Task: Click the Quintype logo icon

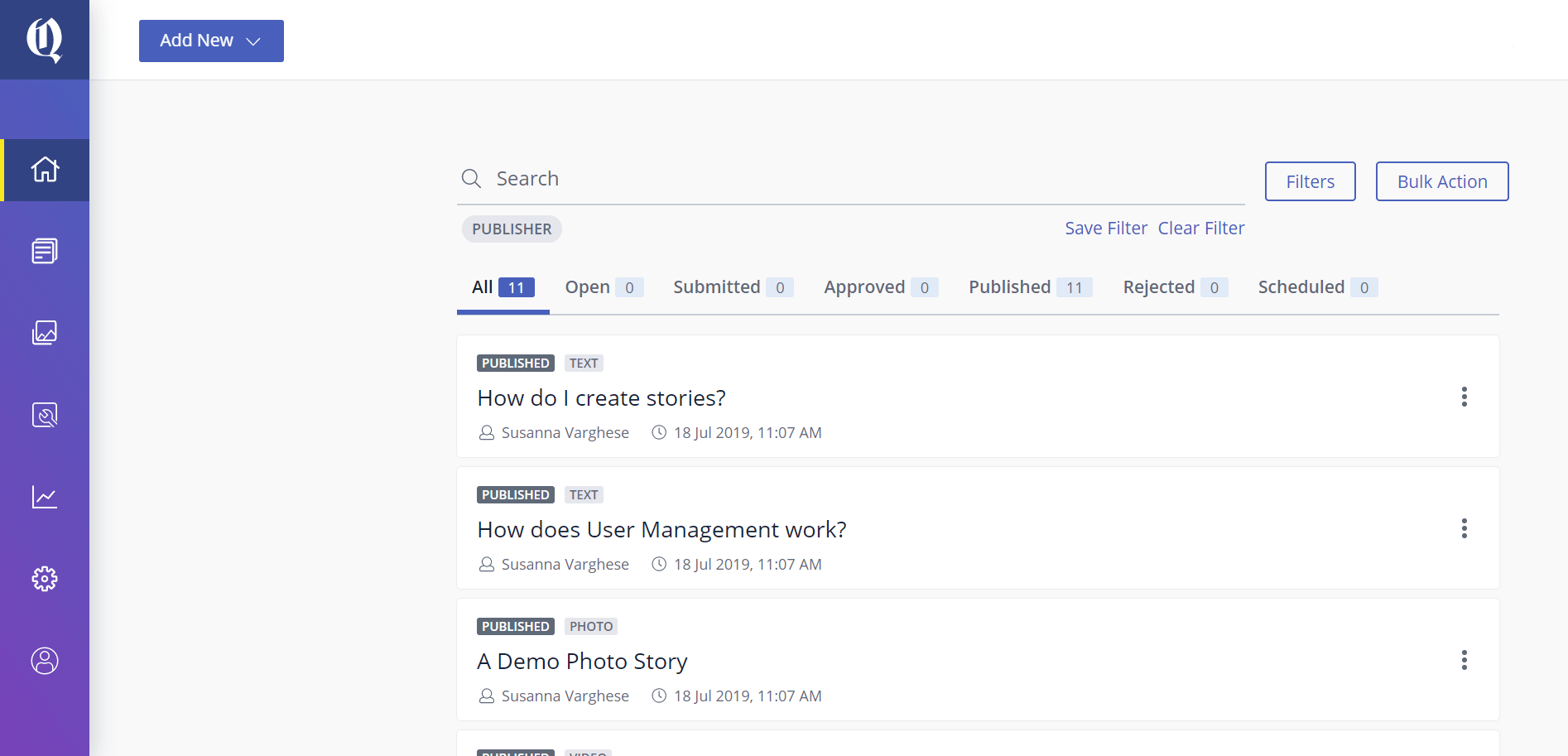Action: point(45,39)
